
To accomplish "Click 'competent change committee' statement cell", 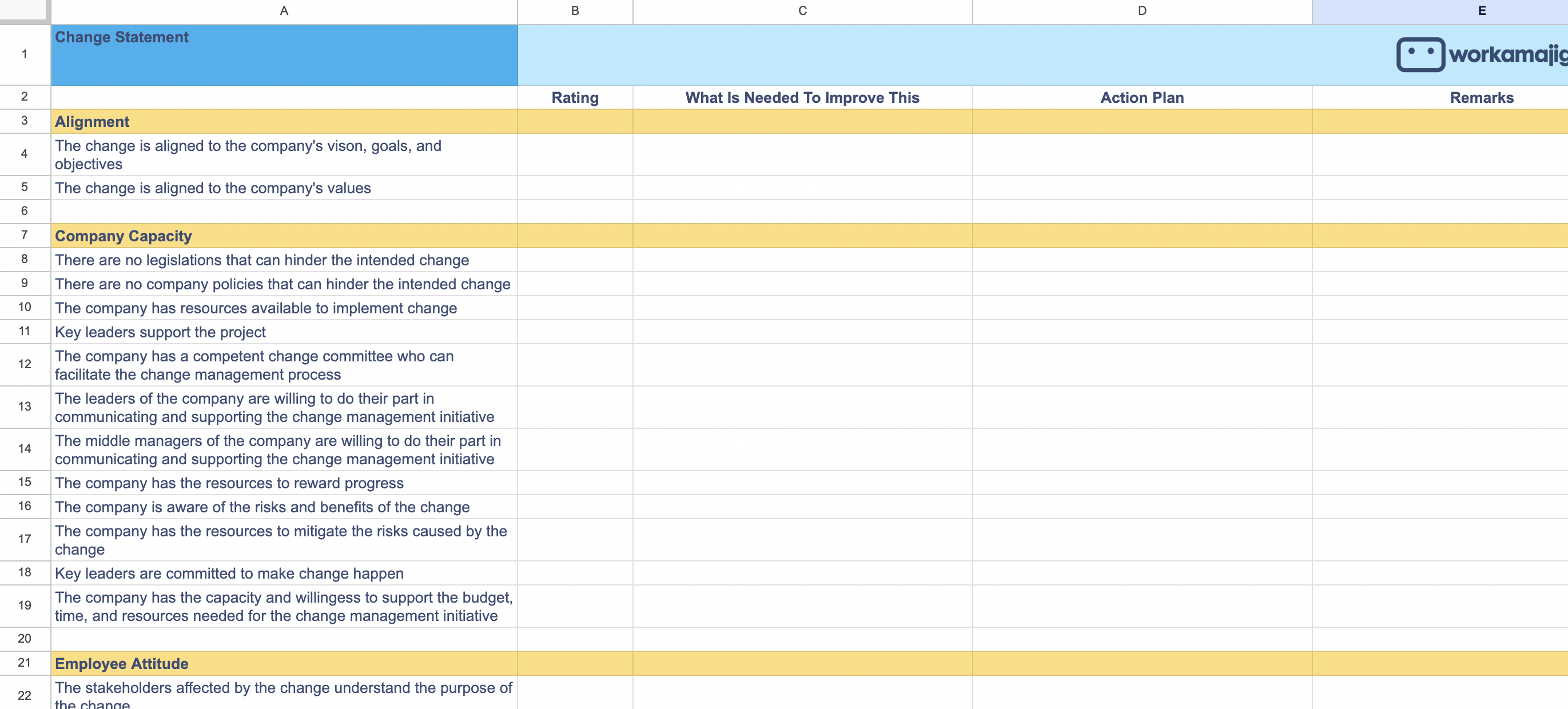I will click(x=284, y=365).
